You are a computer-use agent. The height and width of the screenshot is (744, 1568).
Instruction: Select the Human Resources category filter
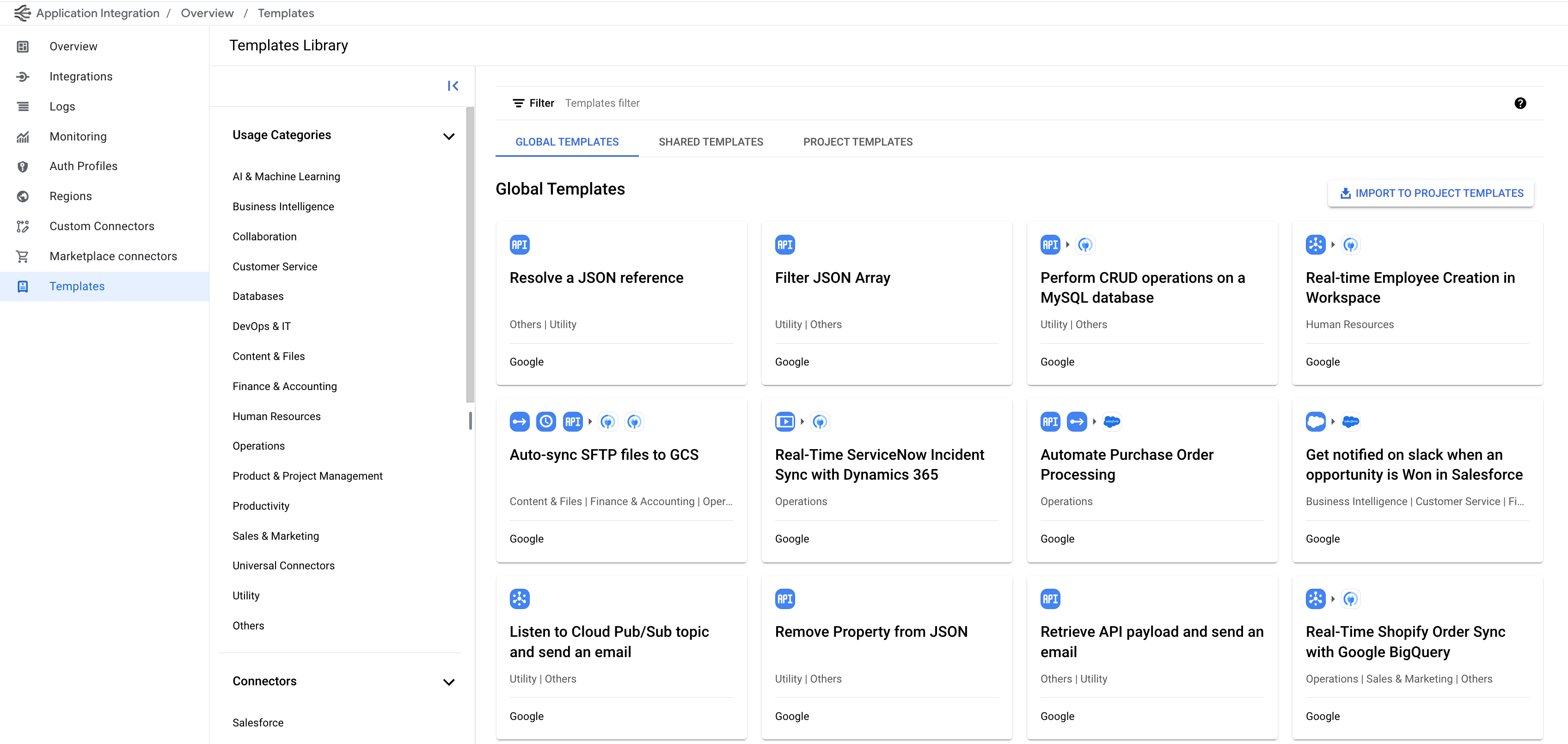[276, 416]
